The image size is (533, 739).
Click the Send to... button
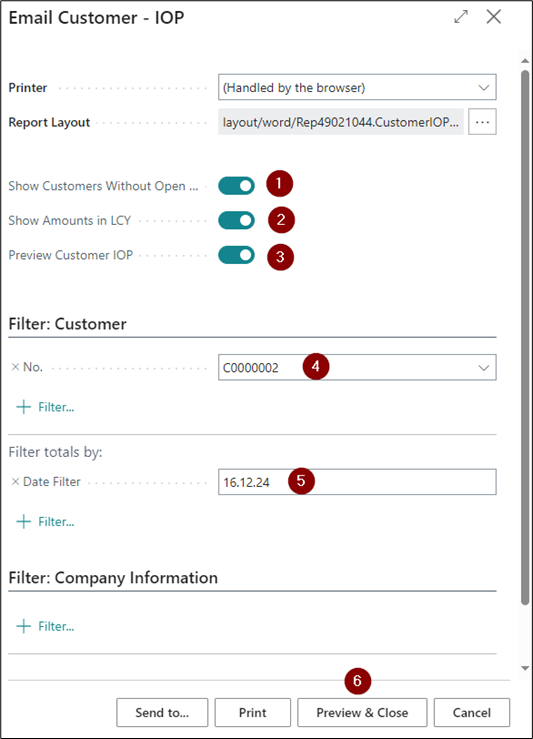162,713
